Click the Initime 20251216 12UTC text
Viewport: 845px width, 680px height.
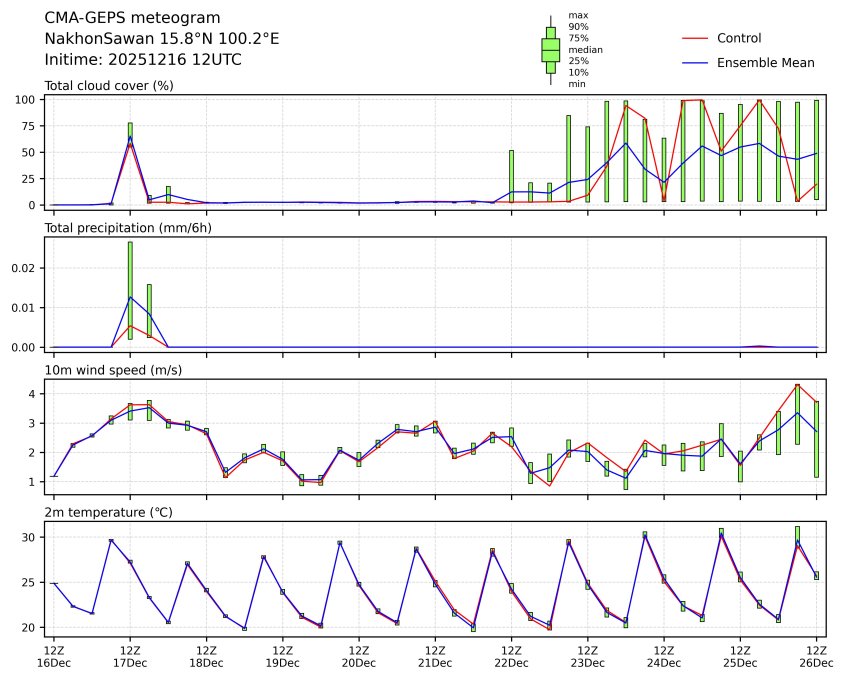(x=143, y=60)
